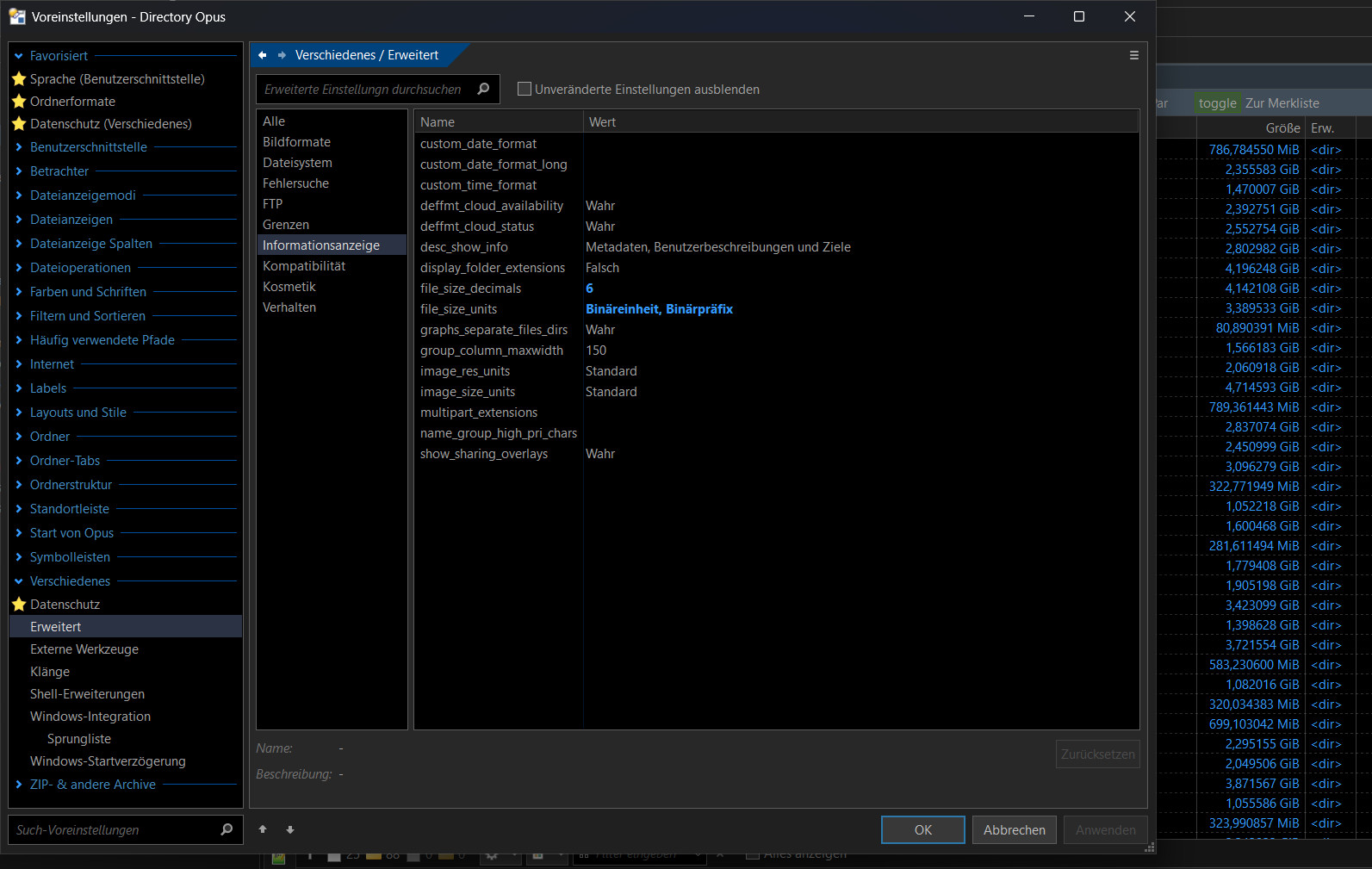Expand the Labels section
1372x869 pixels.
(x=19, y=388)
